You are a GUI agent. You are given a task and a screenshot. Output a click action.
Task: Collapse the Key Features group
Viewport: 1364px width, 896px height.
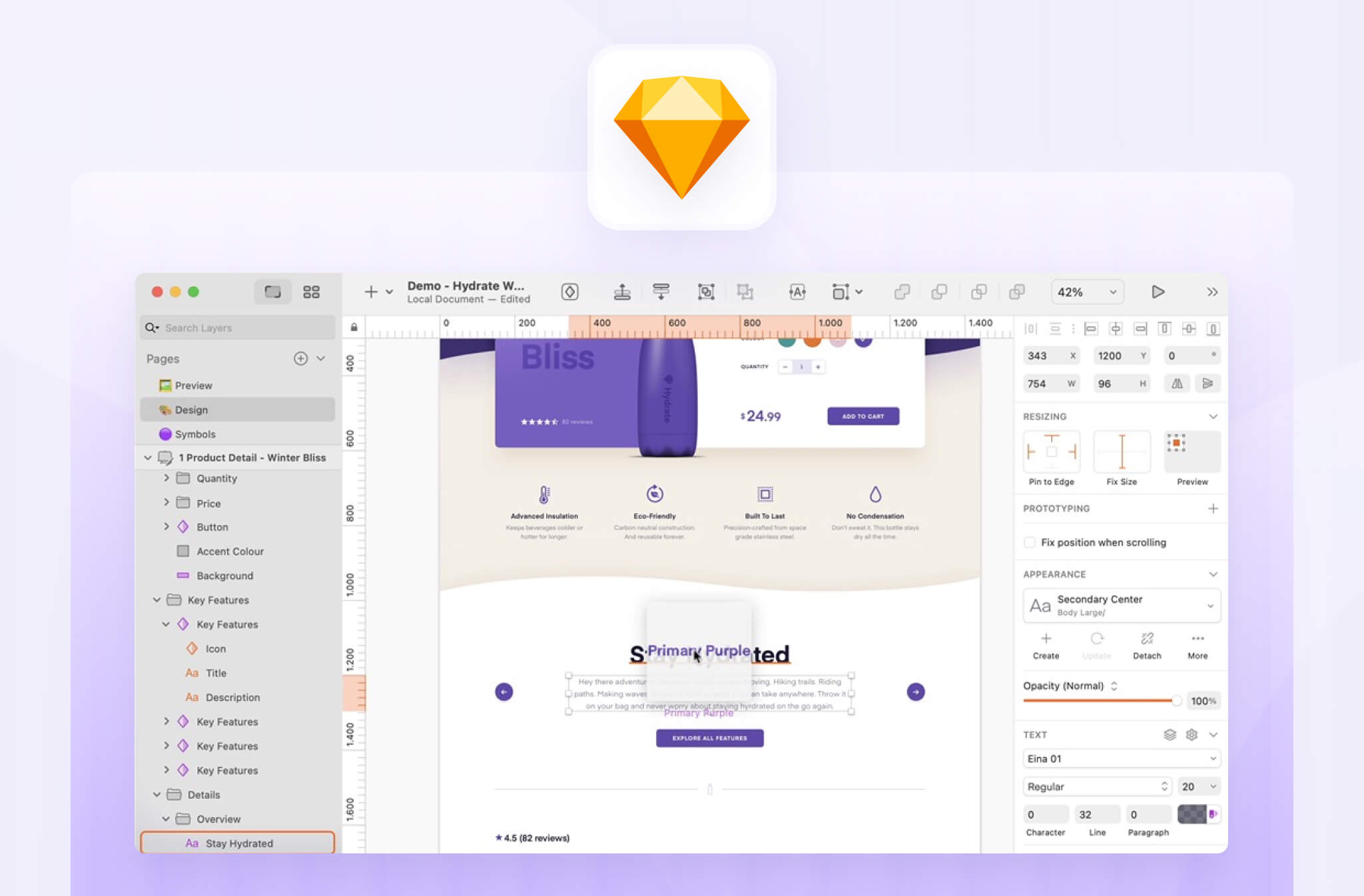coord(157,600)
